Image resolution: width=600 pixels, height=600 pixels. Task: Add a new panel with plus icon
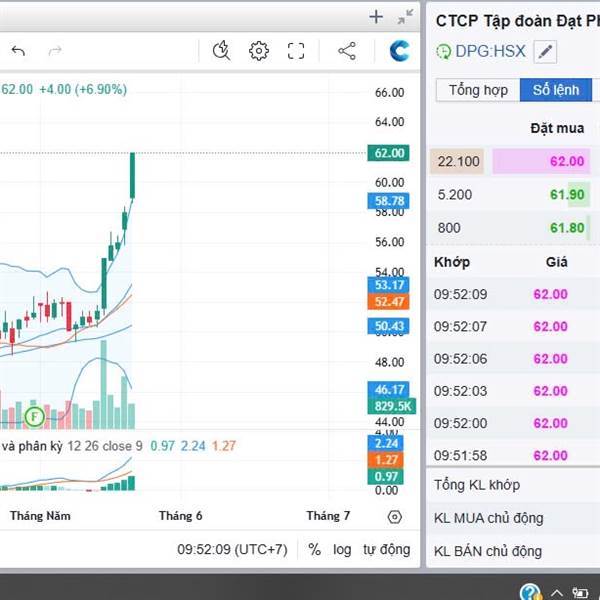click(376, 16)
